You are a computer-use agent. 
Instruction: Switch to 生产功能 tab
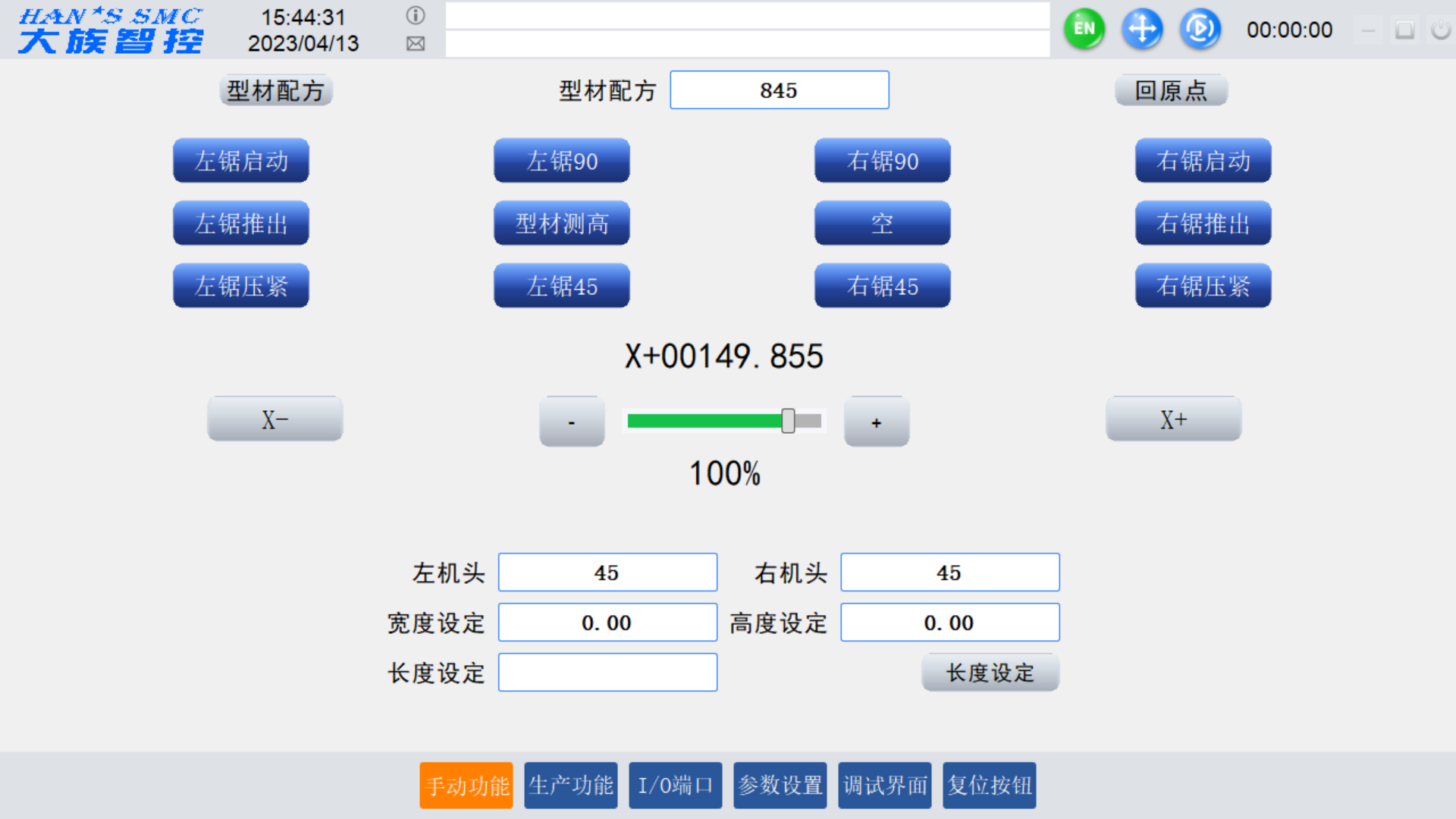571,786
